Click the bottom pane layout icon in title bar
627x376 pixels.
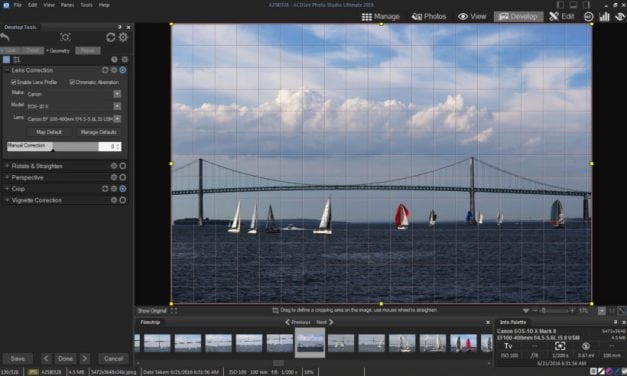coord(573,5)
